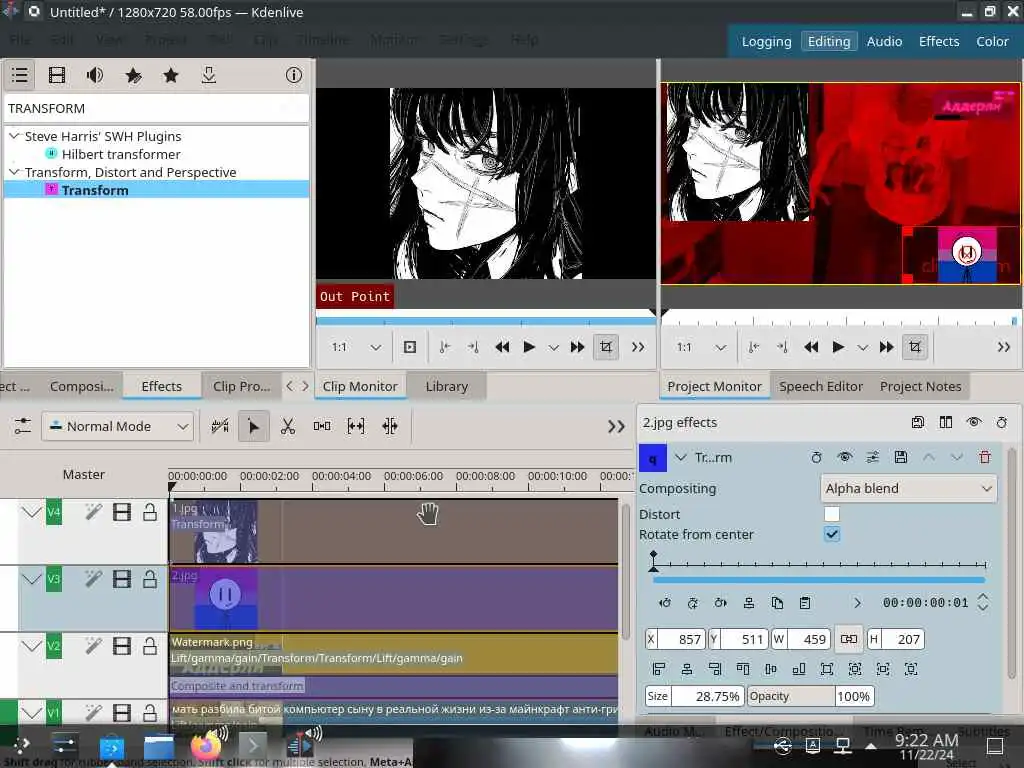Screen dimensions: 1024x768
Task: Show main effects list icon
Action: [x=20, y=75]
